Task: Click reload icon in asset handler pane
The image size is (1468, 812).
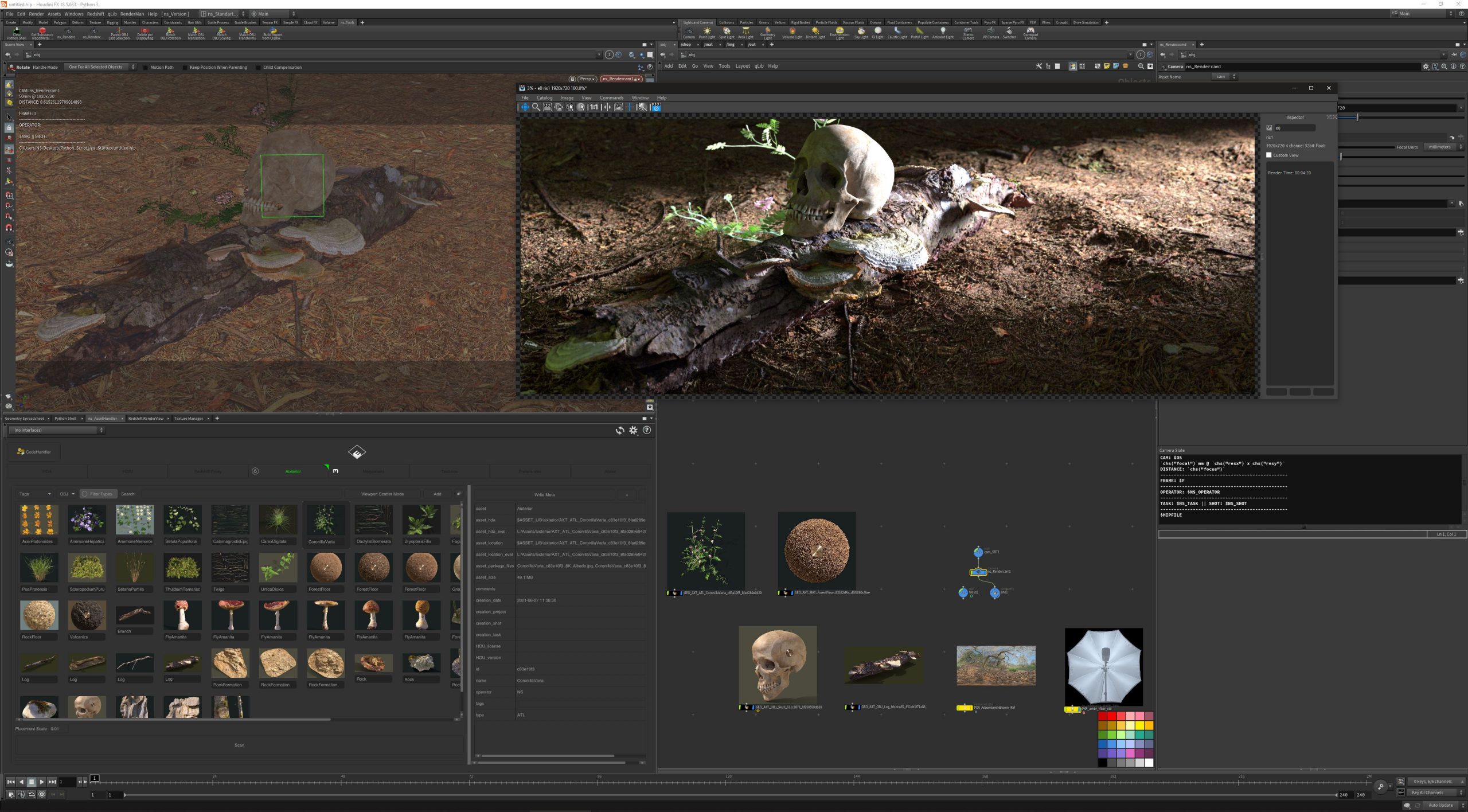Action: tap(619, 430)
